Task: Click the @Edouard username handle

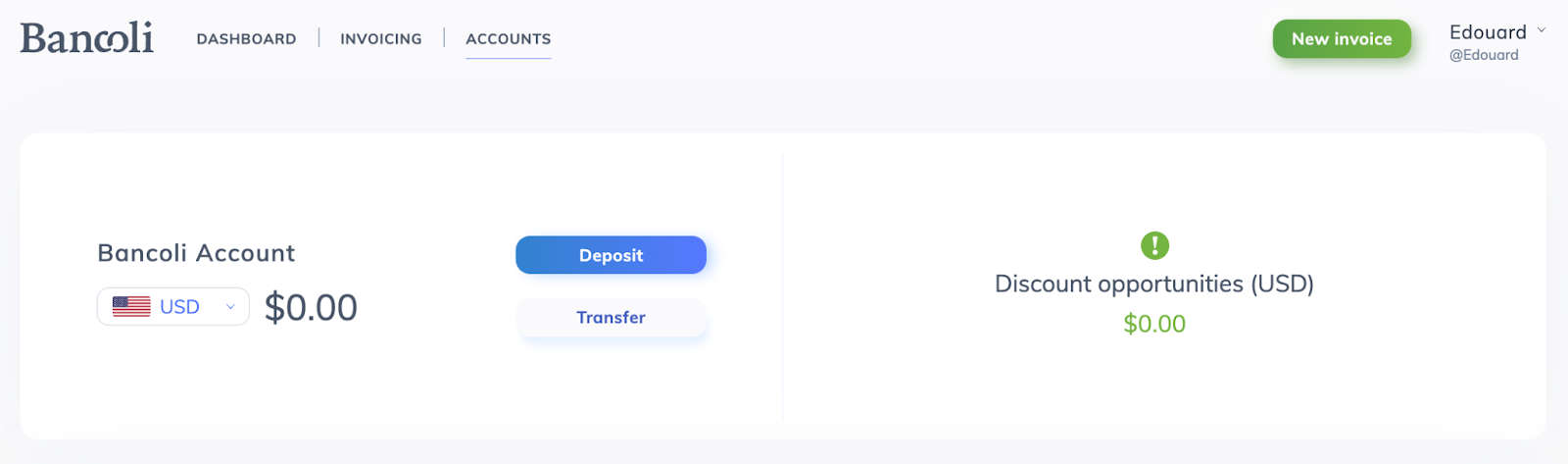Action: tap(1484, 56)
